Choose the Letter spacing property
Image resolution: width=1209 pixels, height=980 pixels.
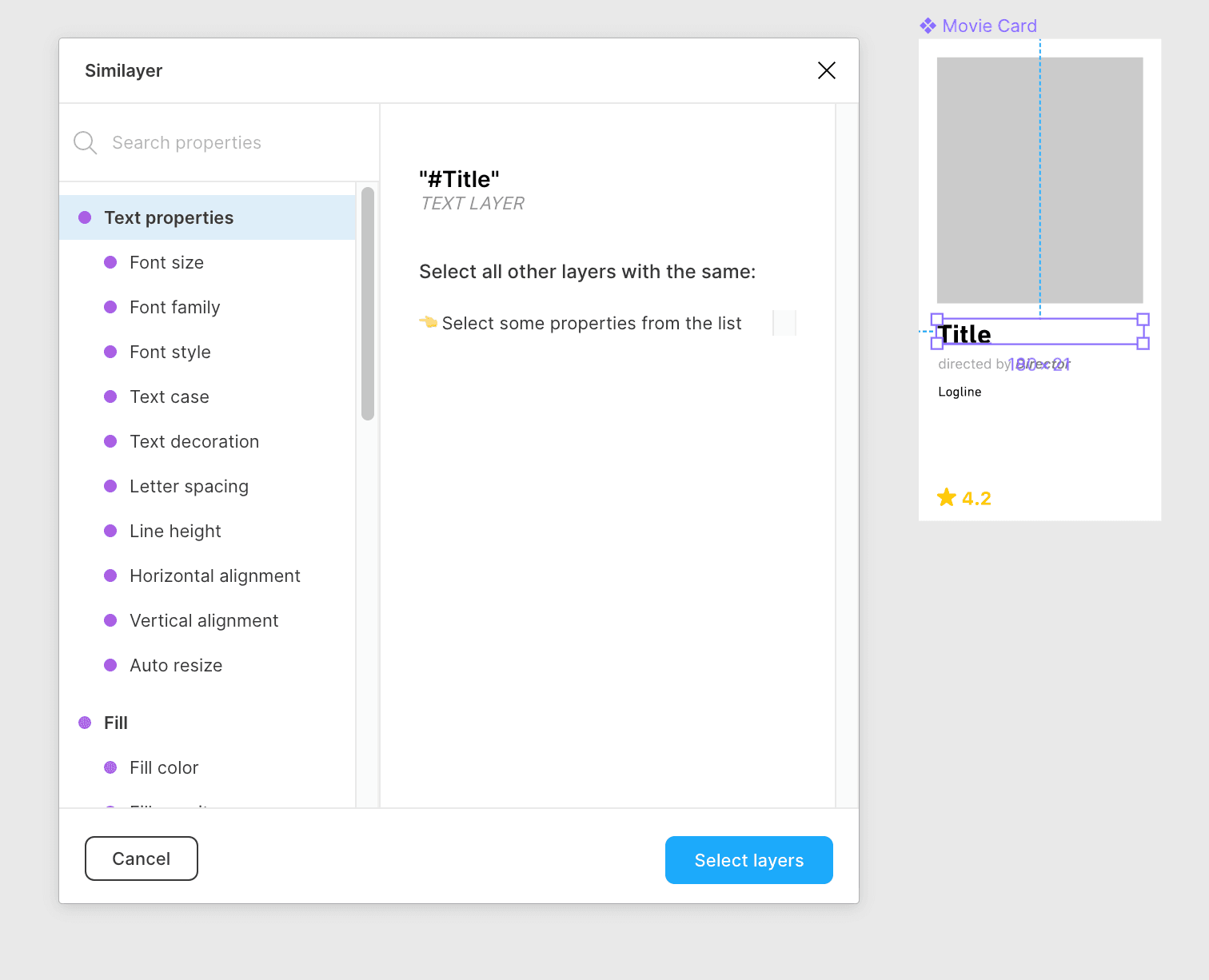(189, 487)
